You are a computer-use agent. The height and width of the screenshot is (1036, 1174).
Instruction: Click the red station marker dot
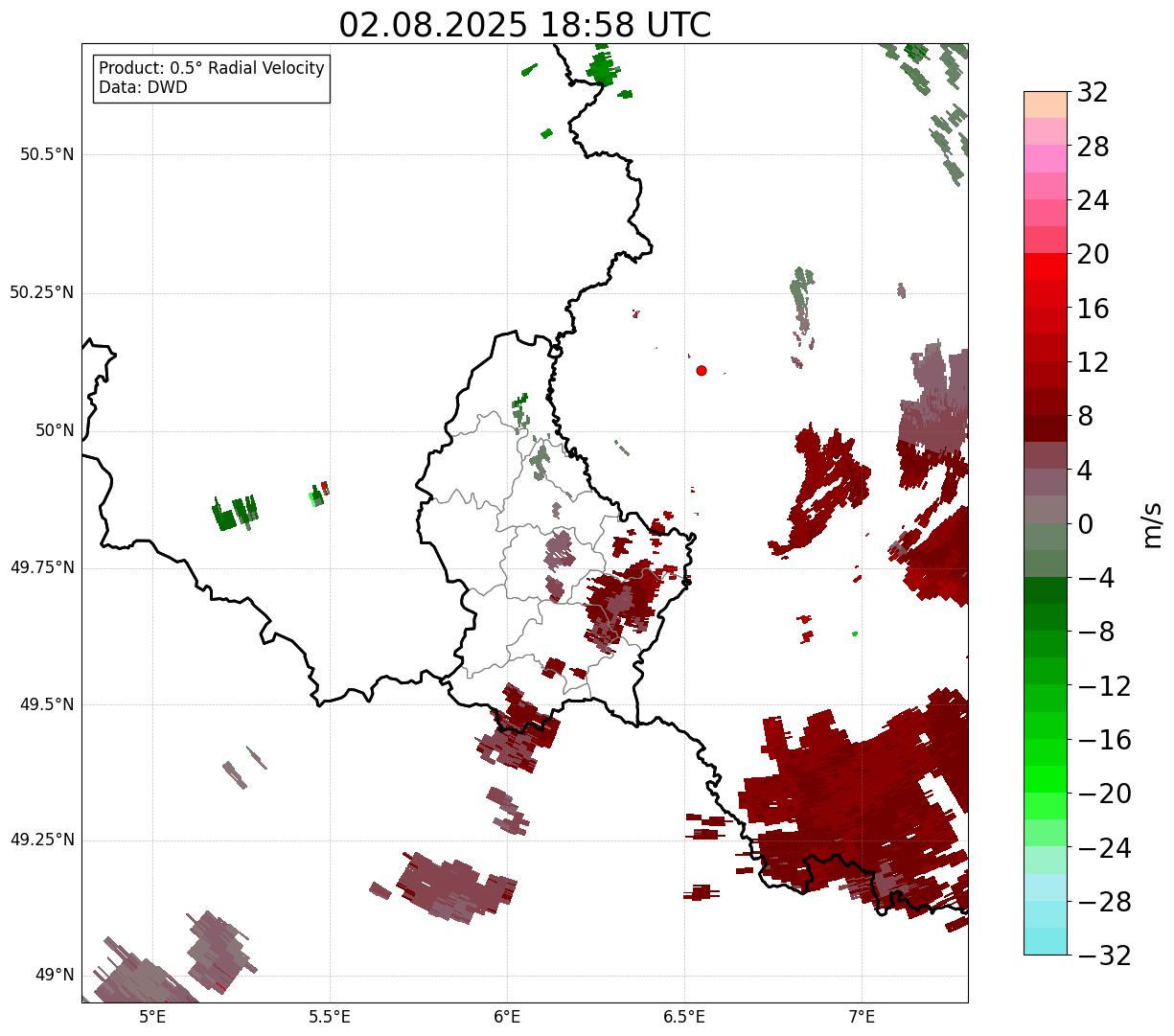(702, 370)
